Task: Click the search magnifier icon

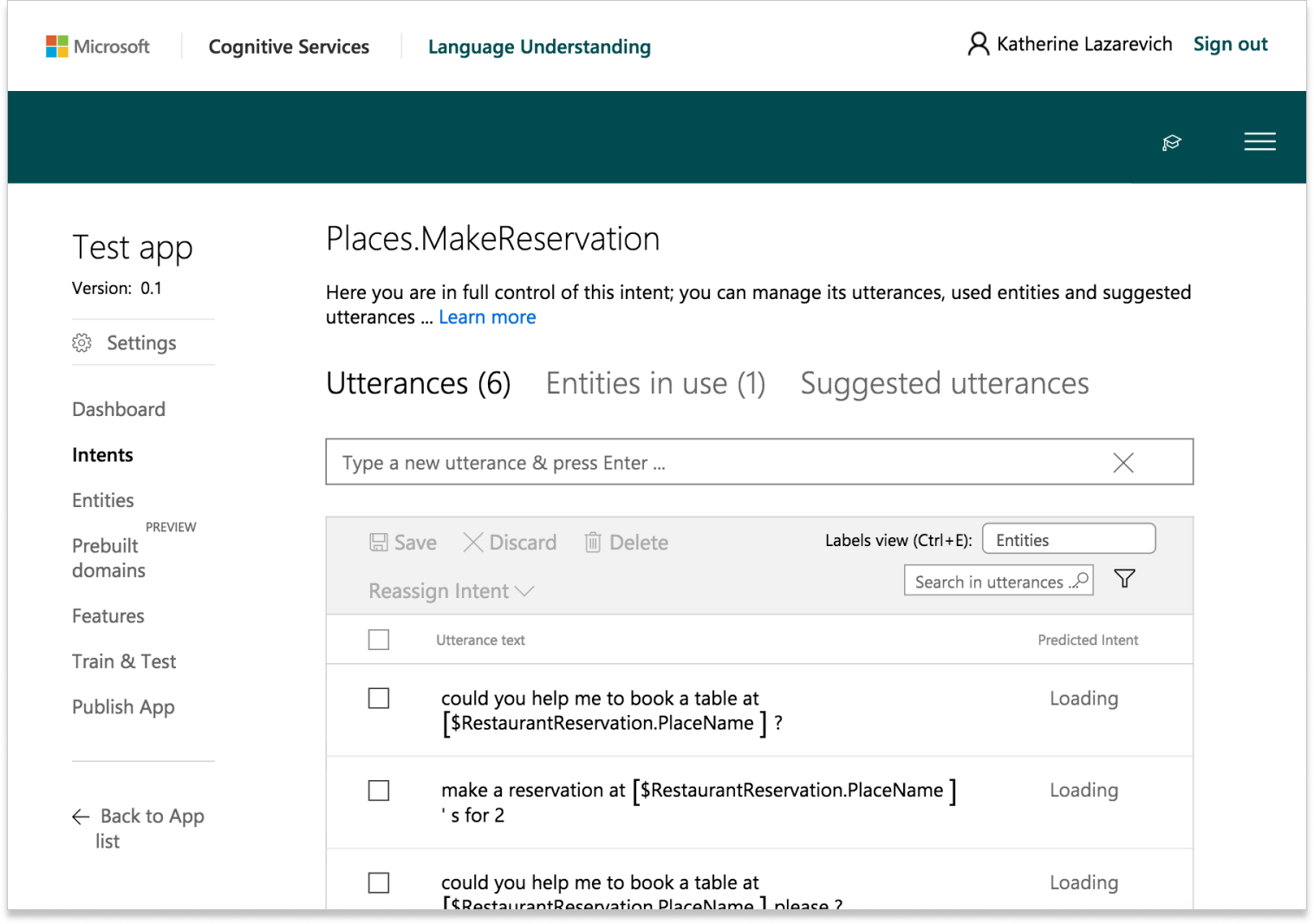Action: pos(1080,581)
